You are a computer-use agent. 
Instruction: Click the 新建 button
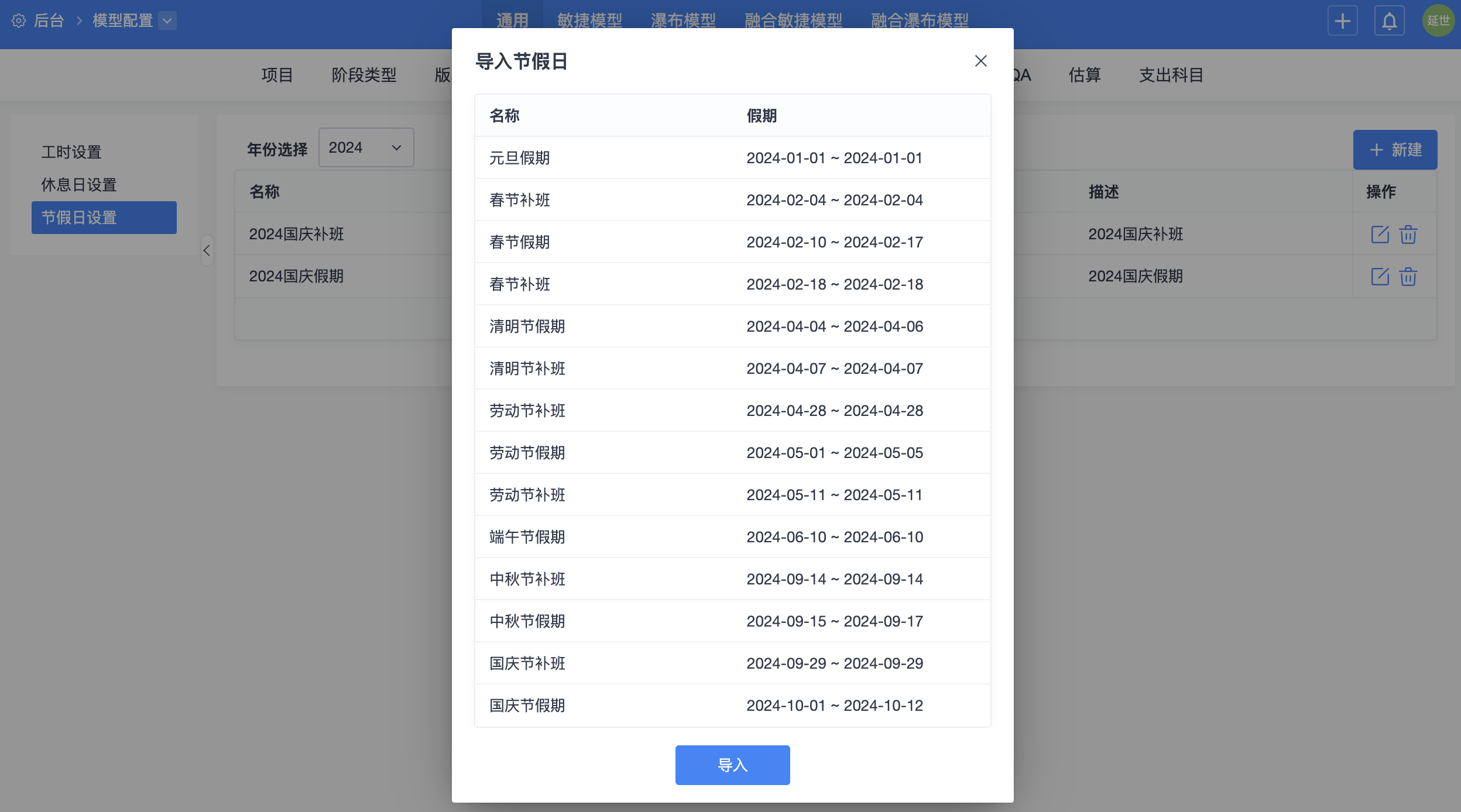[x=1395, y=150]
